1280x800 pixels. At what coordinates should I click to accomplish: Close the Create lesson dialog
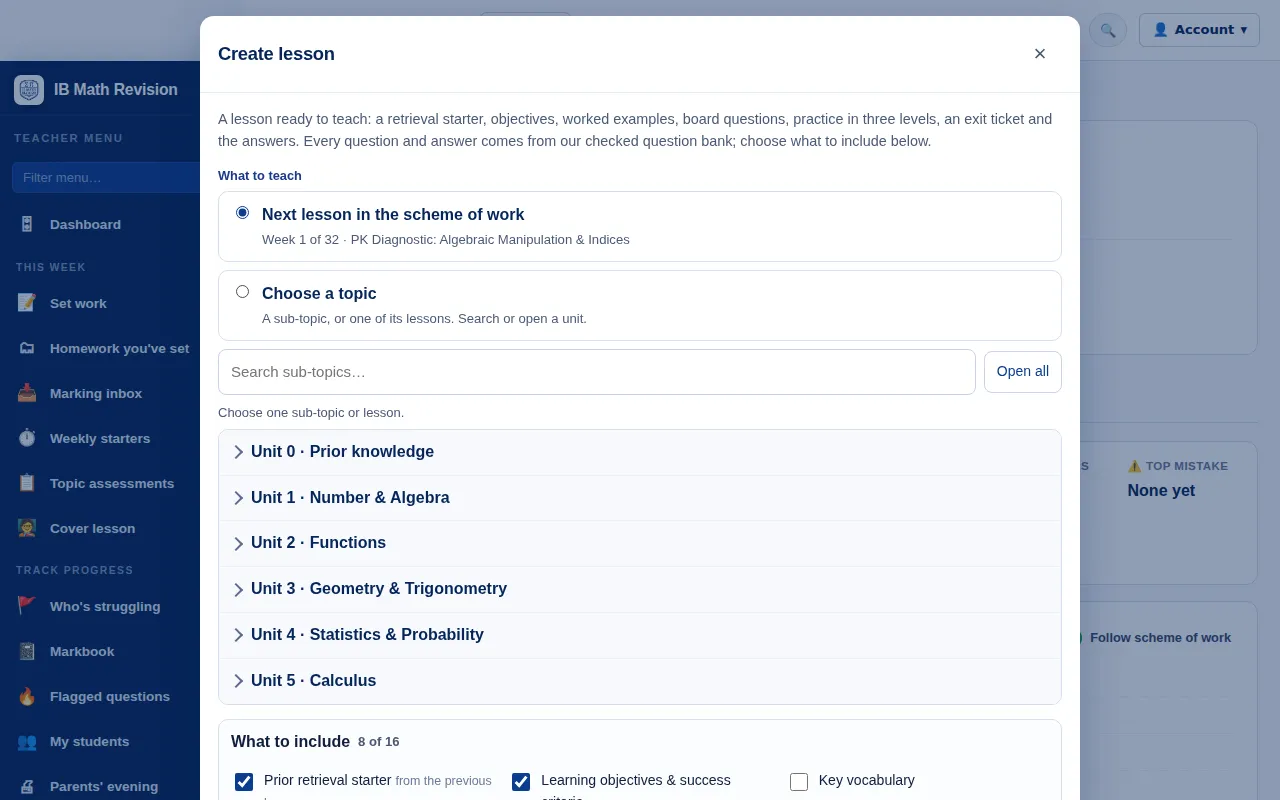[x=1040, y=54]
